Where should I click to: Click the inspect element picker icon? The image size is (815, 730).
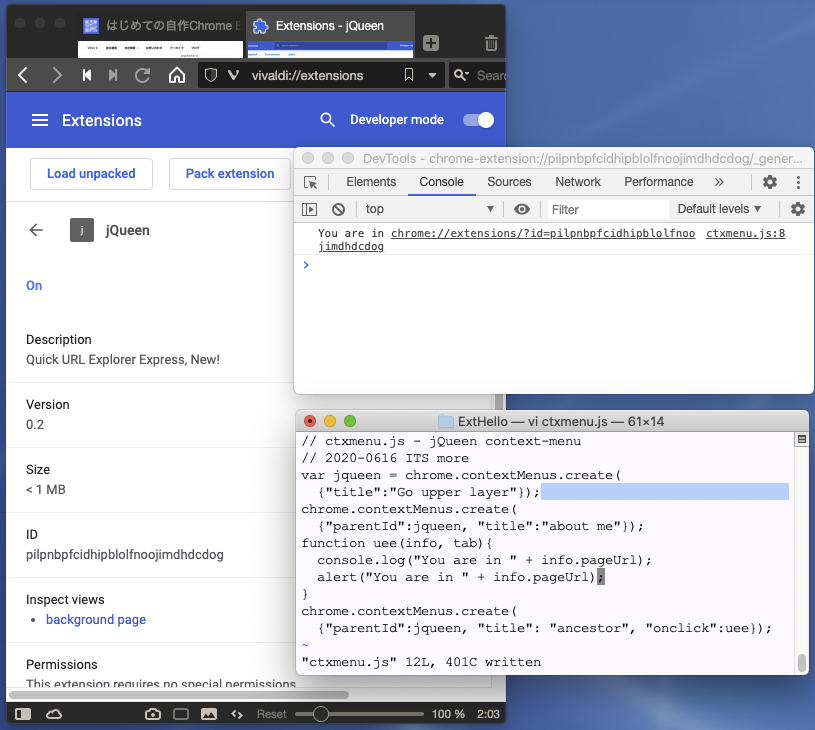[x=311, y=182]
